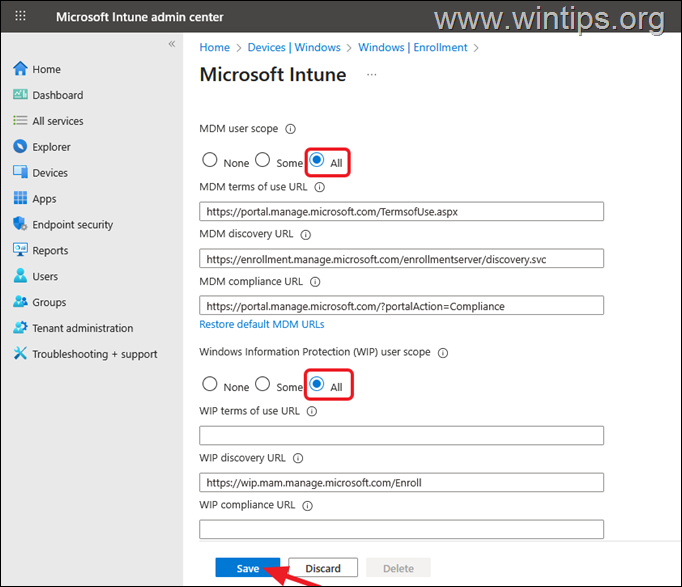Click the Troubleshooting + support wrench icon
This screenshot has height=587, width=682.
click(20, 354)
